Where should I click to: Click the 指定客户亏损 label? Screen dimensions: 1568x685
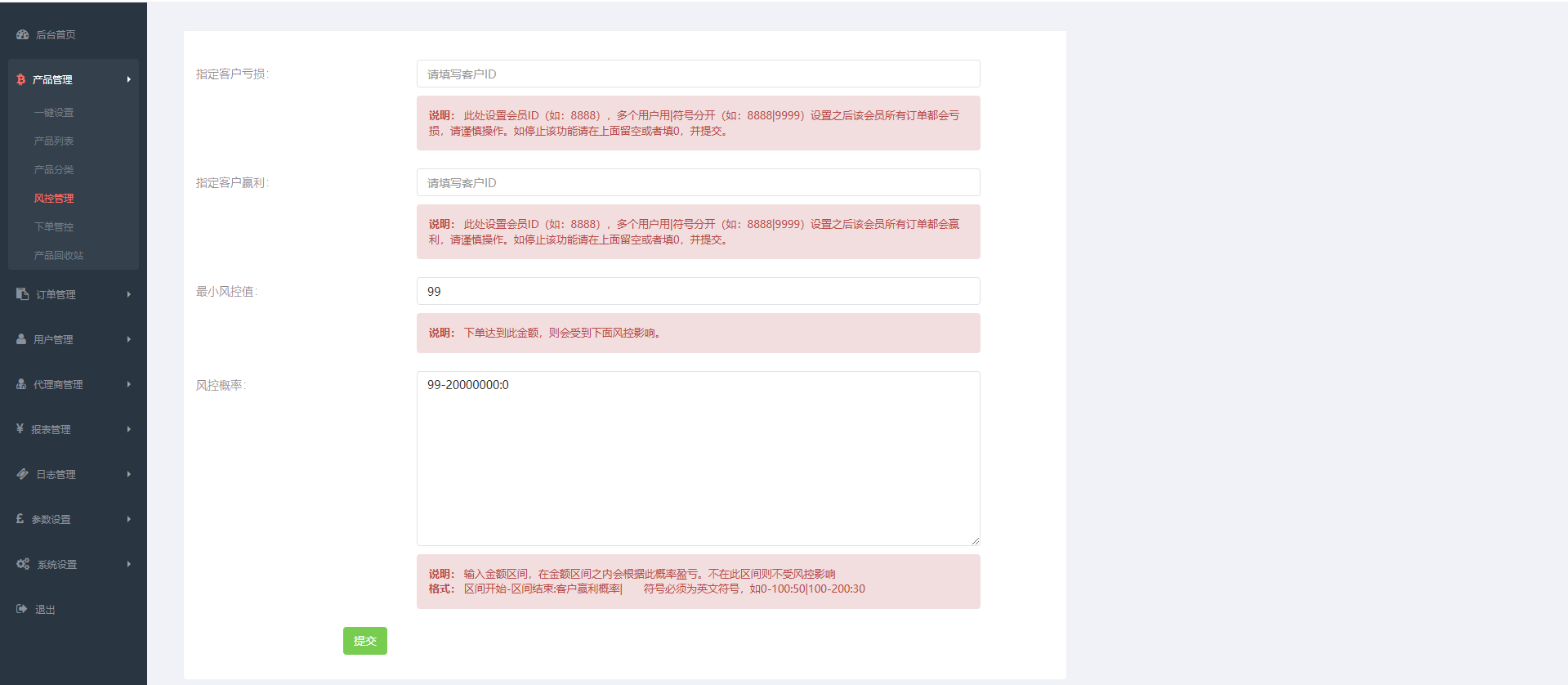232,74
